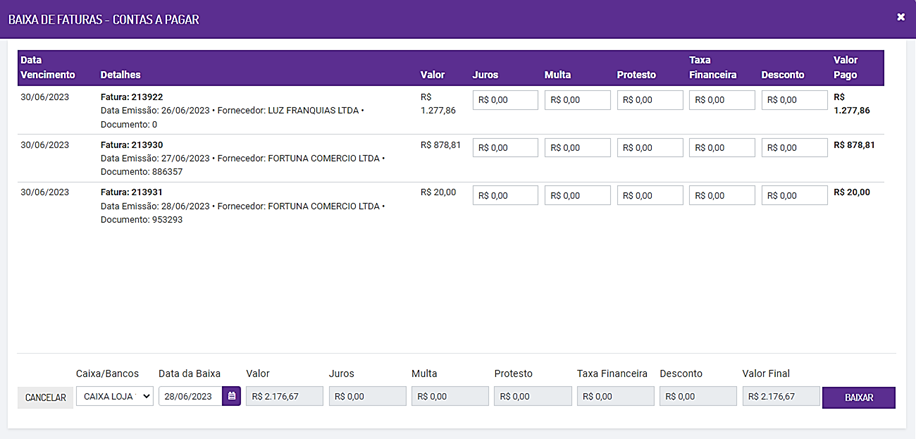Focus Multa field for Fatura 213922
This screenshot has width=916, height=439.
click(x=577, y=100)
